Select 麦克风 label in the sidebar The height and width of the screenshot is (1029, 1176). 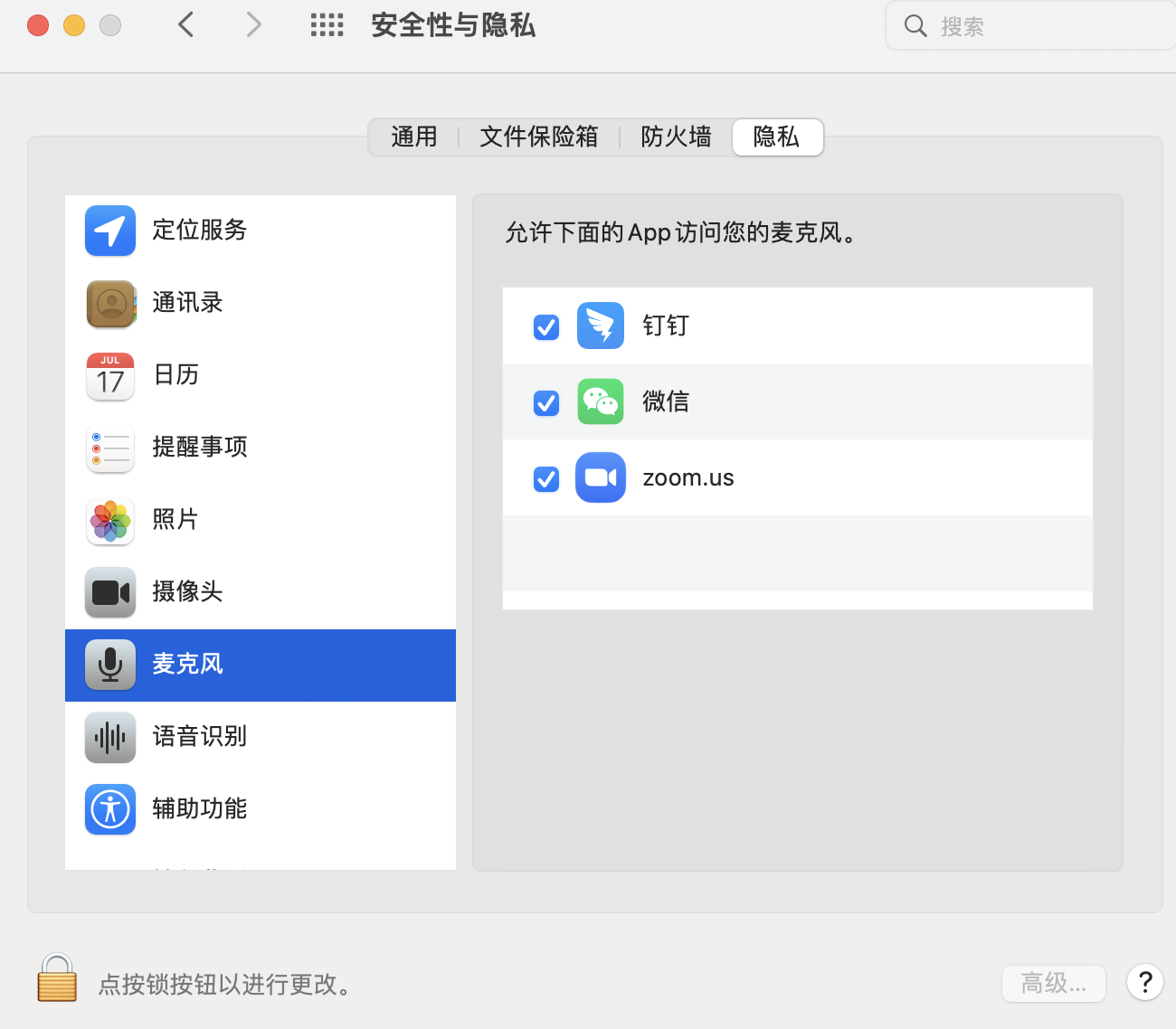187,664
